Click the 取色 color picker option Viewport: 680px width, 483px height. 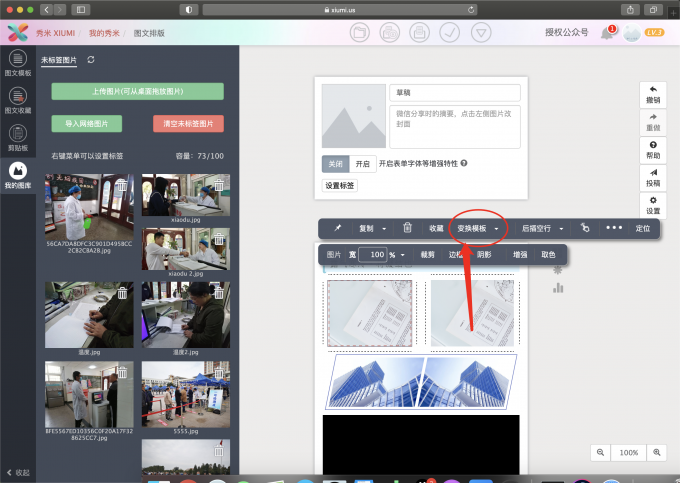coord(548,255)
